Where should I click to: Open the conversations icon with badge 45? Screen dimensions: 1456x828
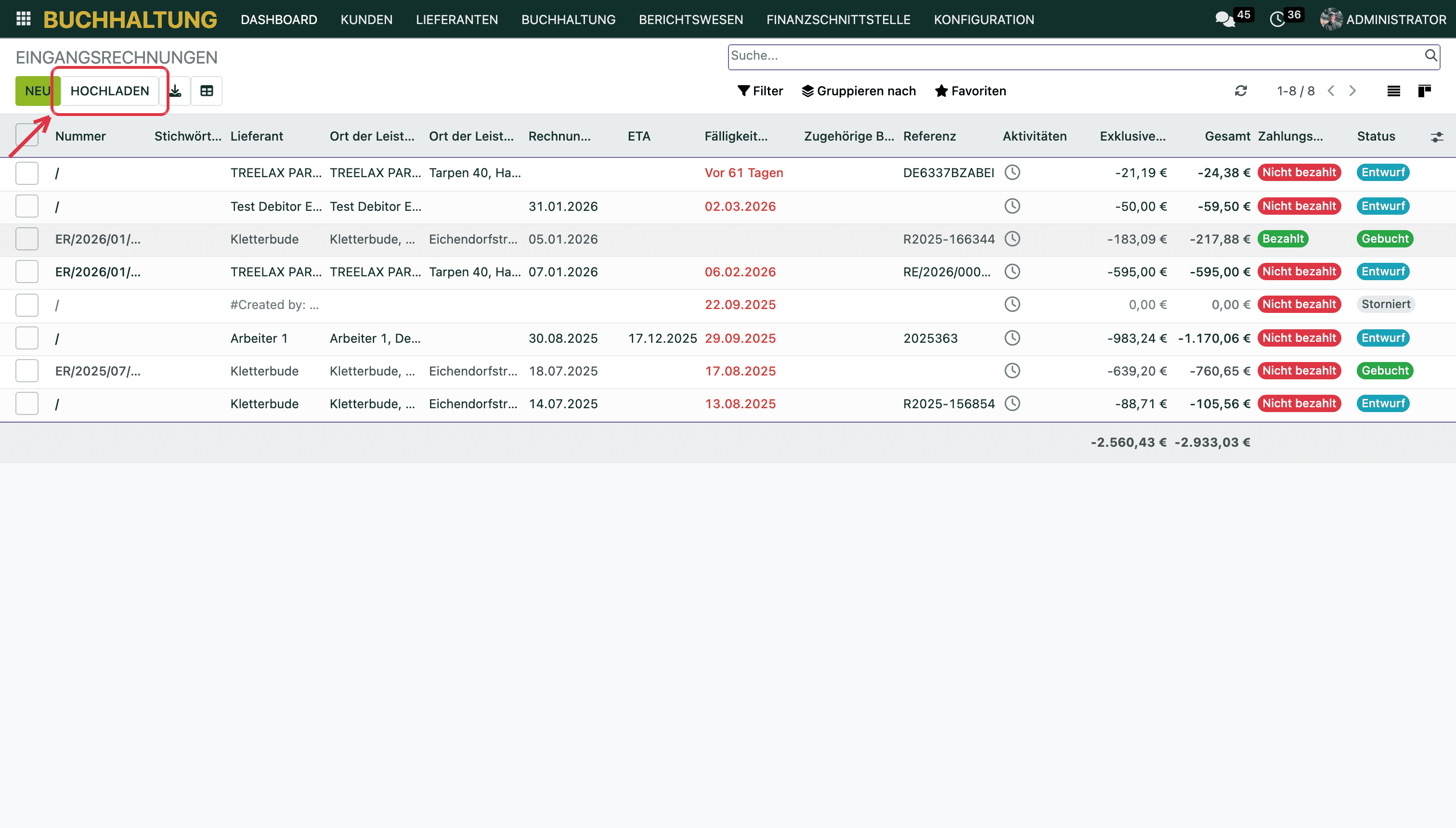tap(1224, 19)
